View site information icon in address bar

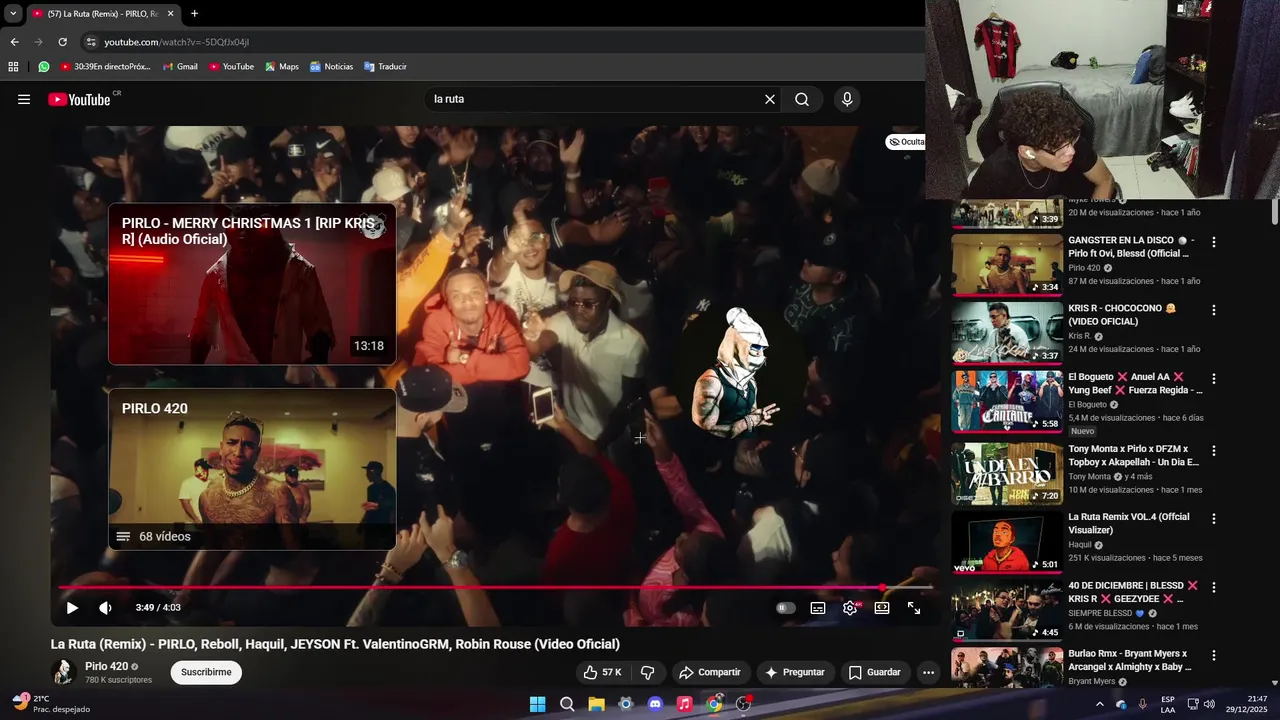91,42
